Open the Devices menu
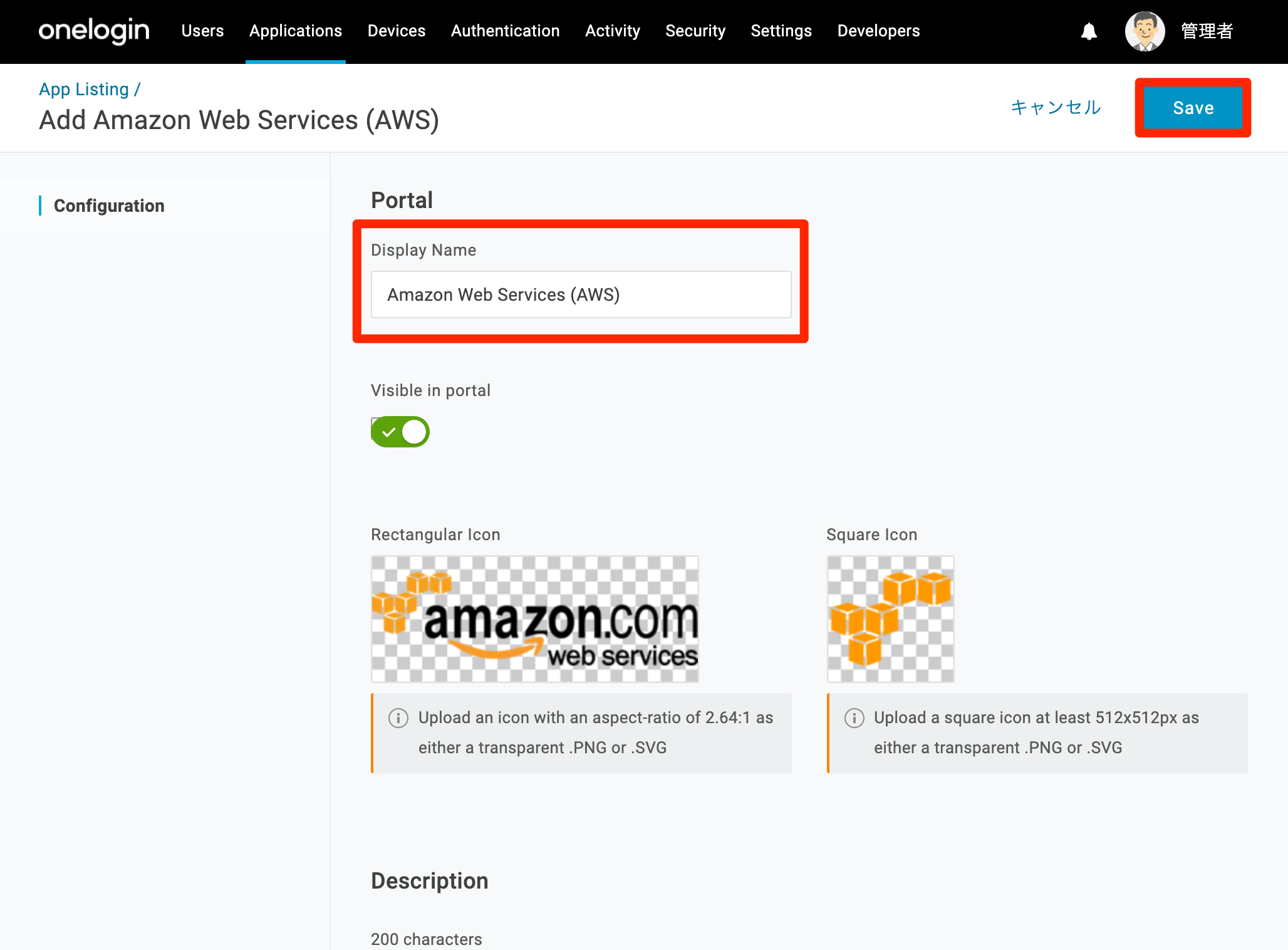Screen dimensions: 1288x950 tap(397, 31)
